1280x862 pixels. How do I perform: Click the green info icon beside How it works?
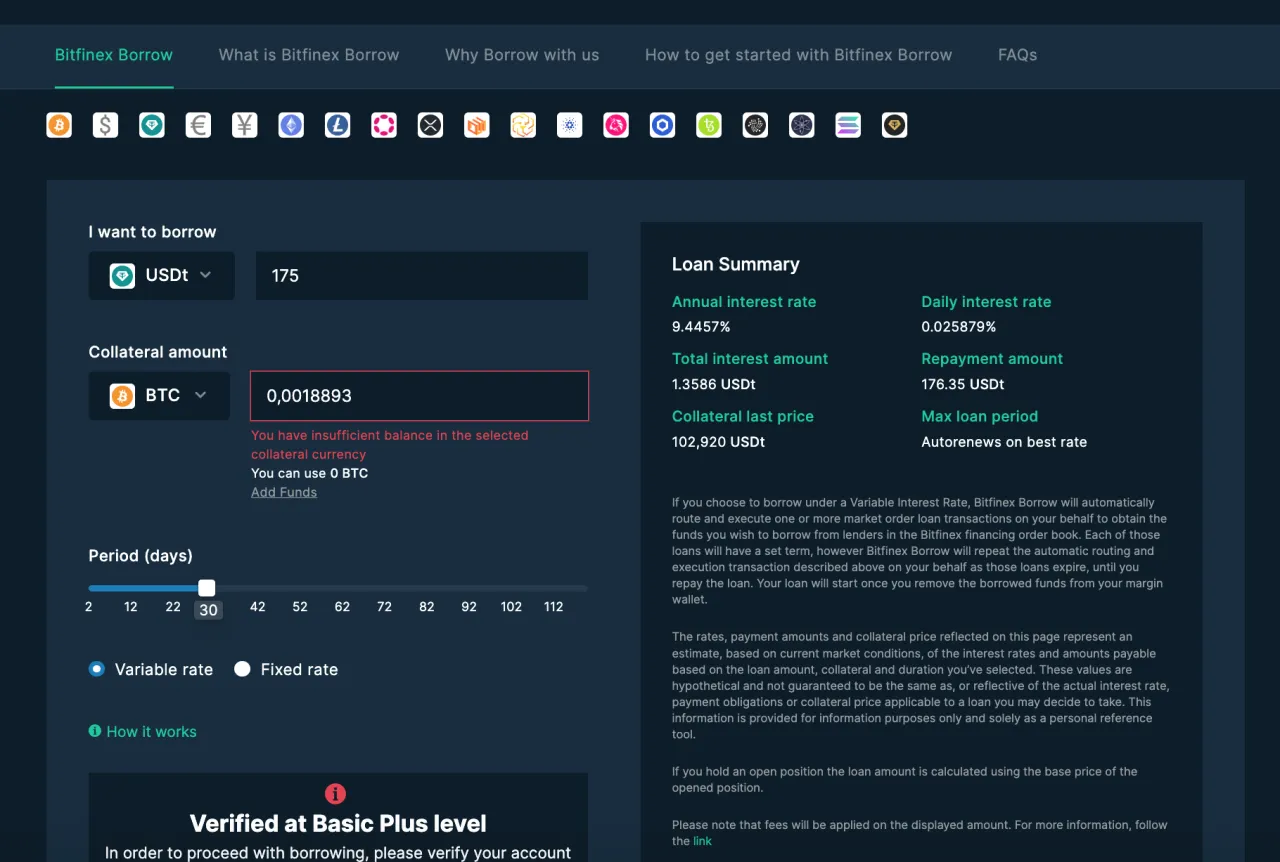pyautogui.click(x=95, y=731)
